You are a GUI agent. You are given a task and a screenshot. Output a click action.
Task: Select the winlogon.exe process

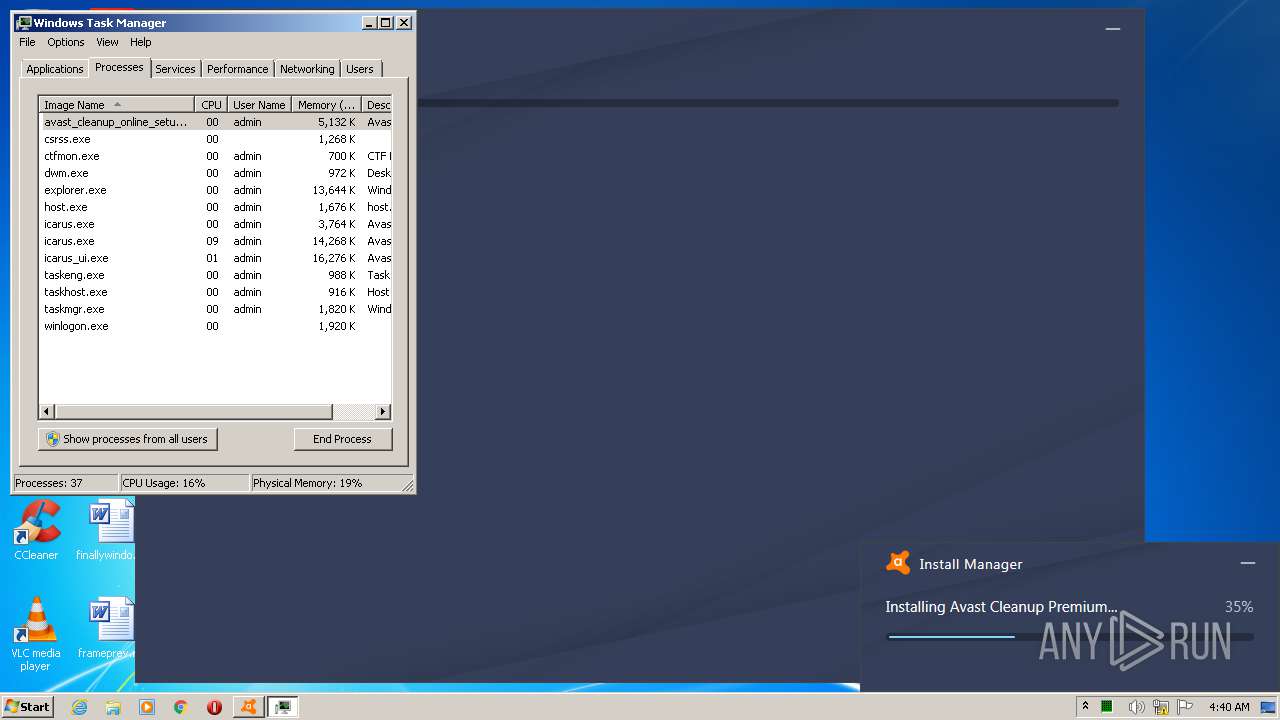215,326
